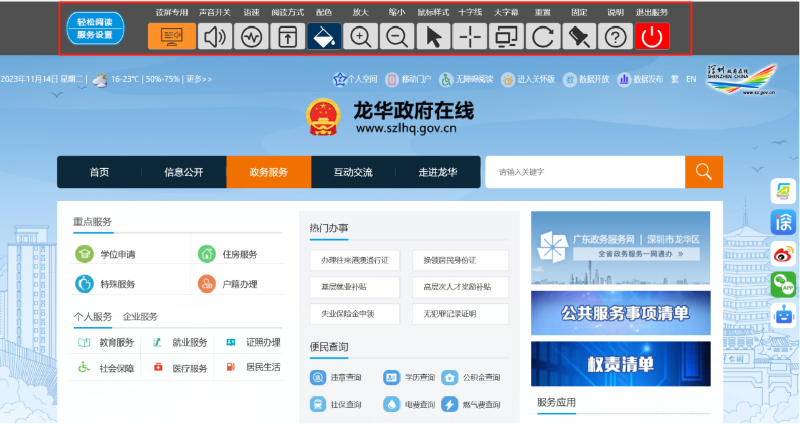Open 医疗服务 category
This screenshot has height=424, width=800.
click(x=180, y=367)
